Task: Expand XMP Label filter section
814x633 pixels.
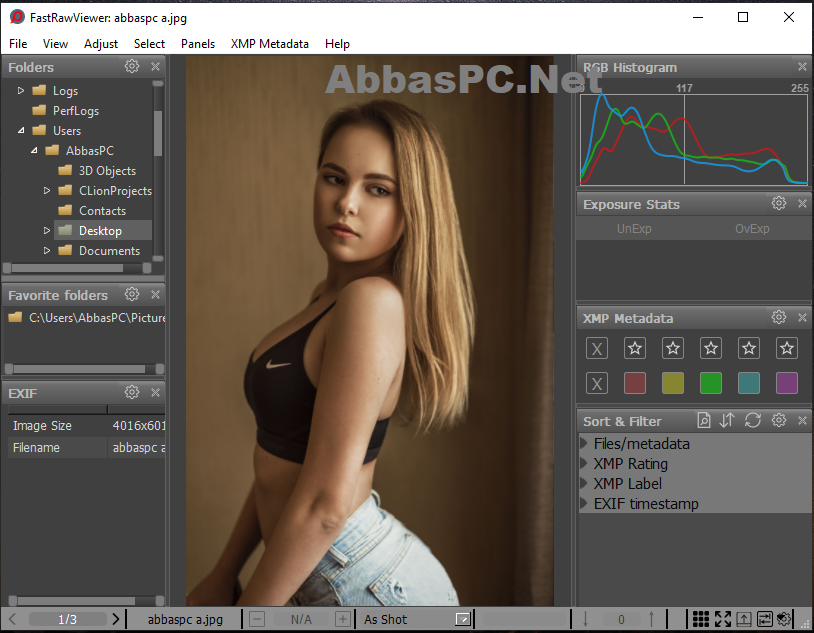Action: coord(584,483)
